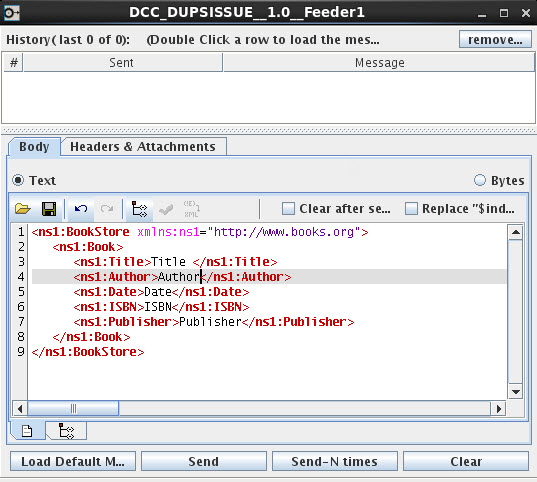Click the Send button
Image resolution: width=537 pixels, height=482 pixels.
204,461
